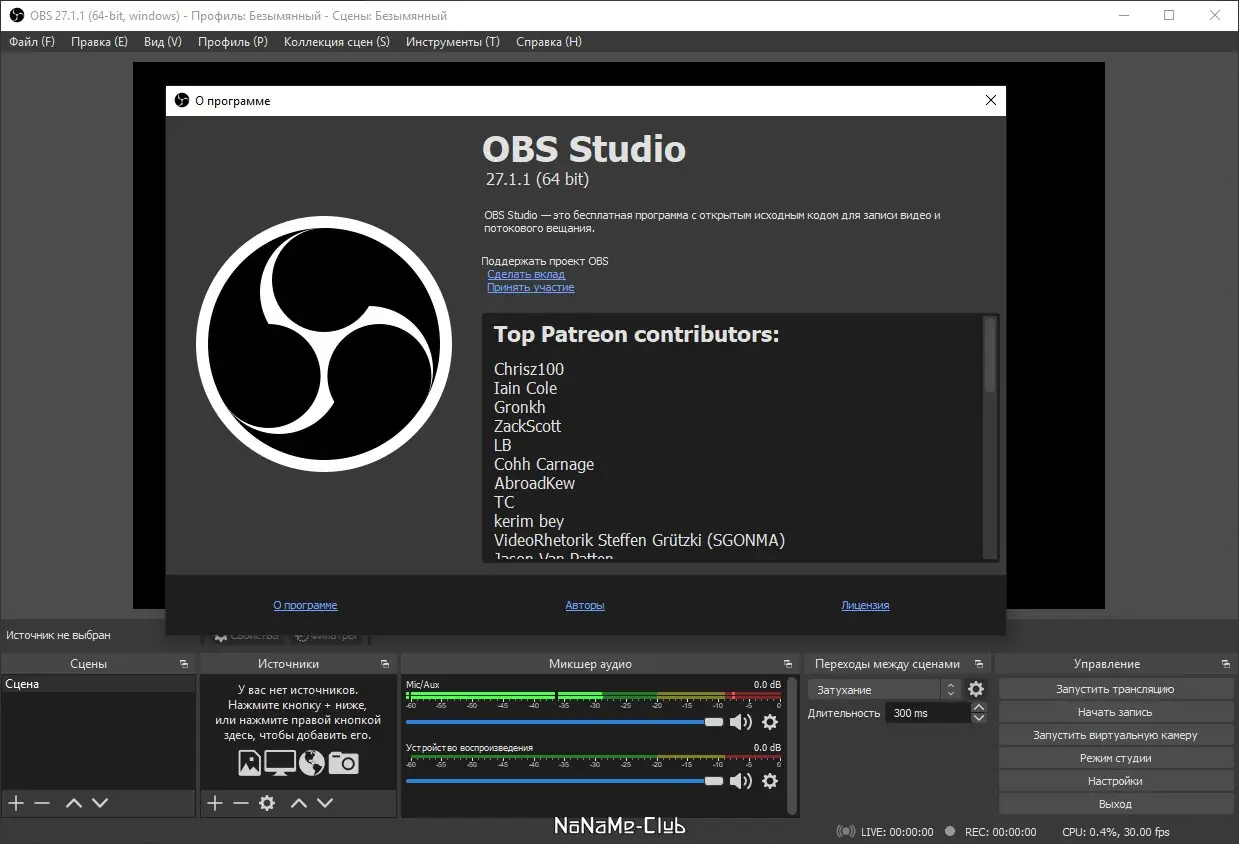Click the REC: 00:00:00 status indicator
Viewport: 1239px width, 844px height.
tap(990, 832)
